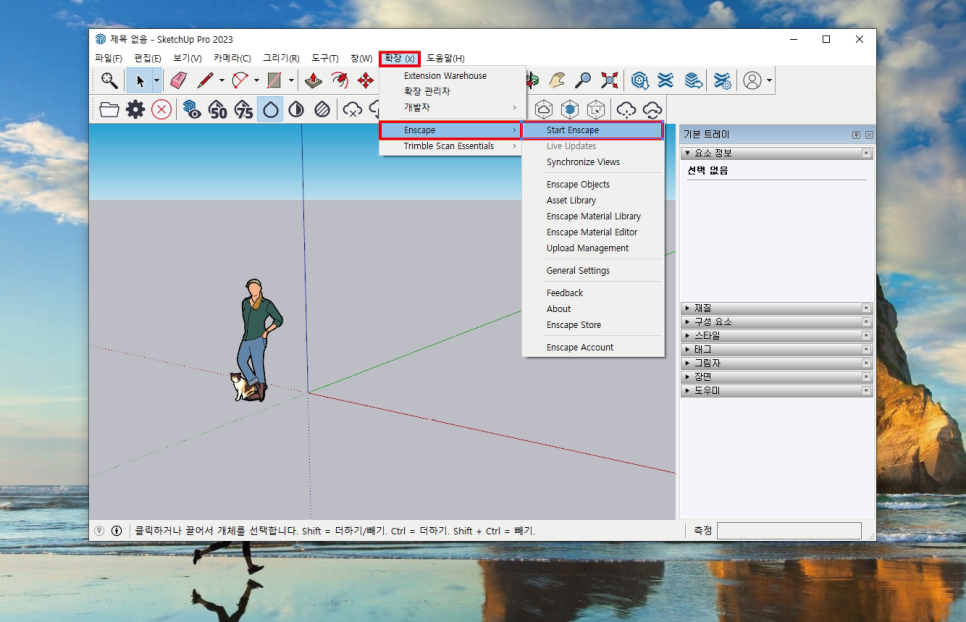The width and height of the screenshot is (966, 622).
Task: Open dropdown arrow beside Line tool
Action: pyautogui.click(x=222, y=81)
